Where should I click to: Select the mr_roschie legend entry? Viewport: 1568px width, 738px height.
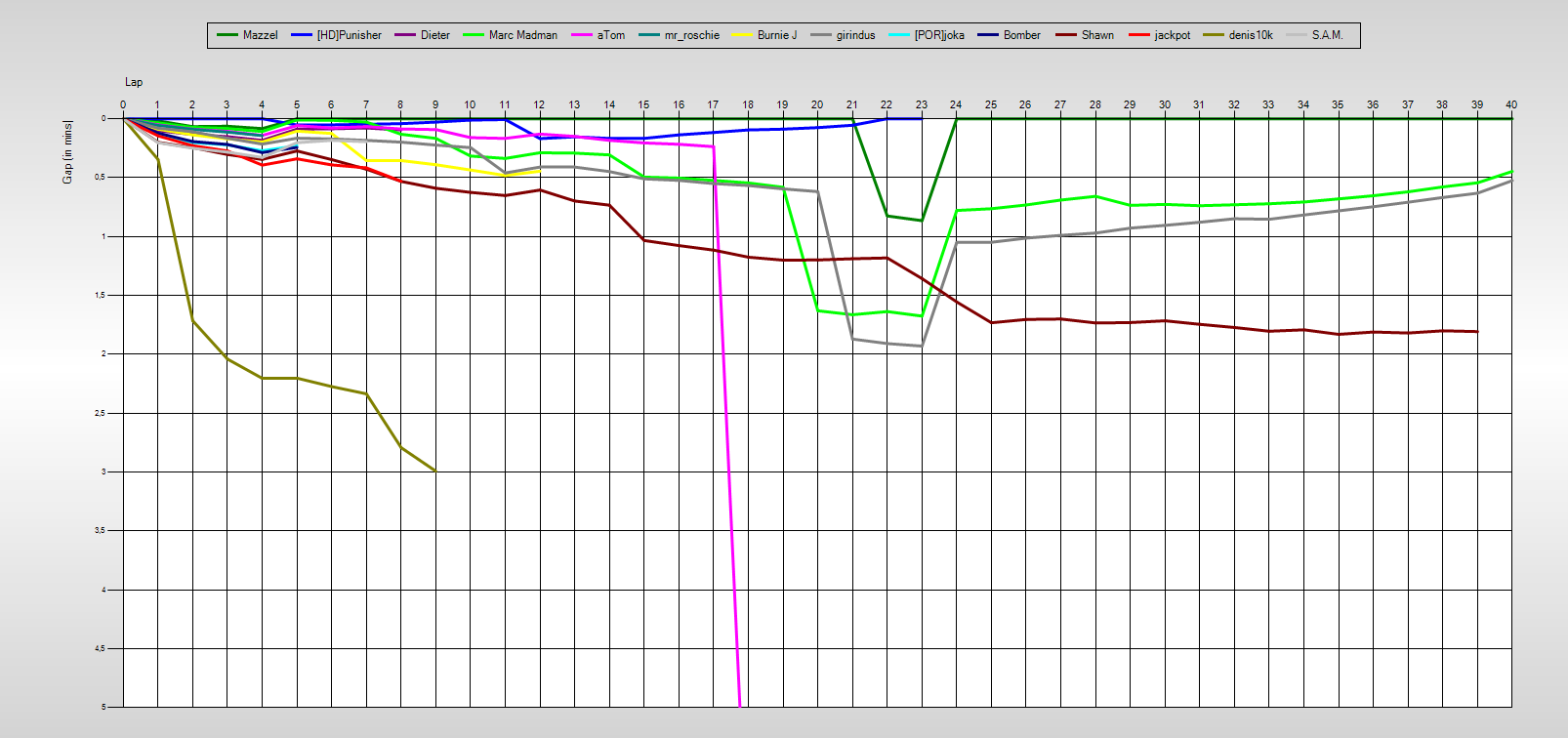tap(680, 35)
